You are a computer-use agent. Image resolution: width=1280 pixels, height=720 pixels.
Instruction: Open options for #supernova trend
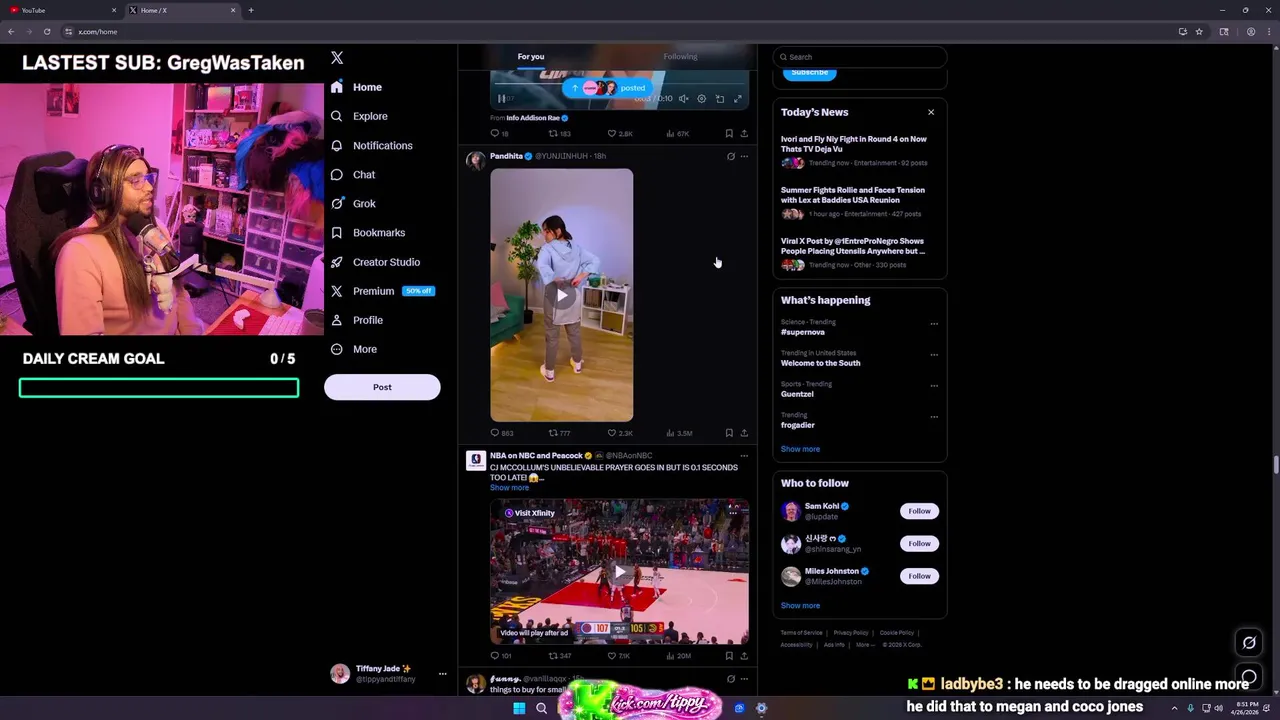(x=934, y=324)
